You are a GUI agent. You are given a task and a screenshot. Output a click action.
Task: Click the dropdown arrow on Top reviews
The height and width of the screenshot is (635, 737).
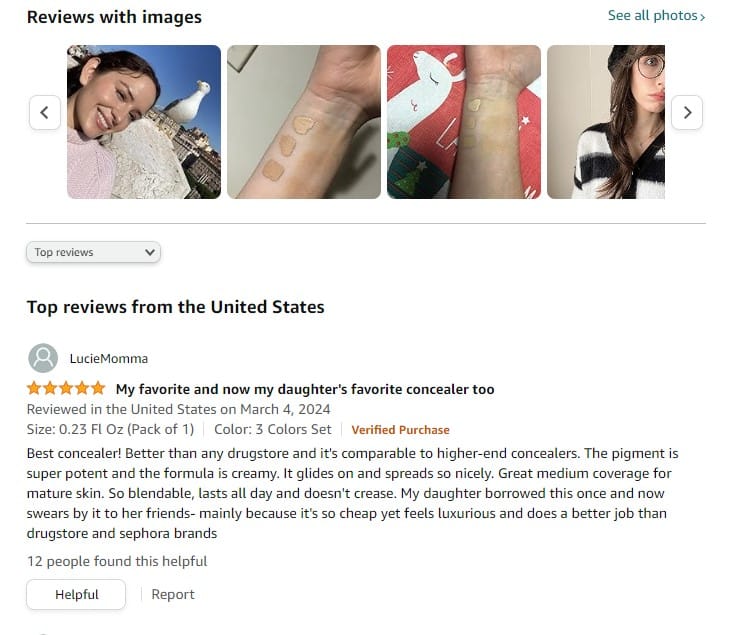point(150,252)
